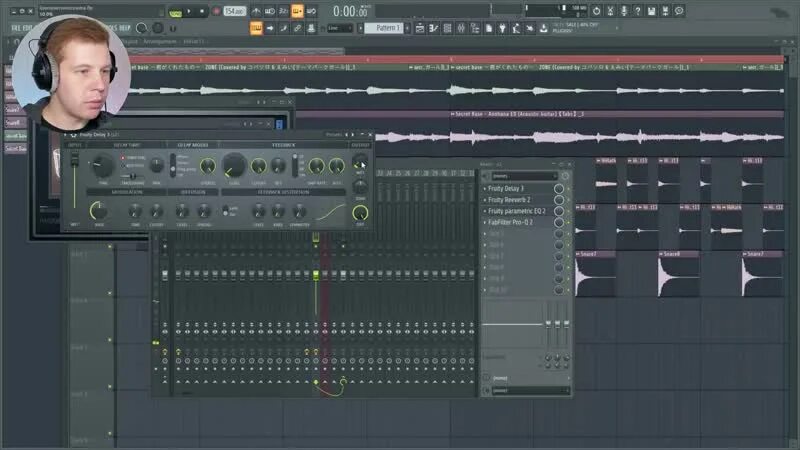Screen dimensions: 800x450
Task: Click the Dry knob in Fruity Delay 3
Action: point(360,213)
